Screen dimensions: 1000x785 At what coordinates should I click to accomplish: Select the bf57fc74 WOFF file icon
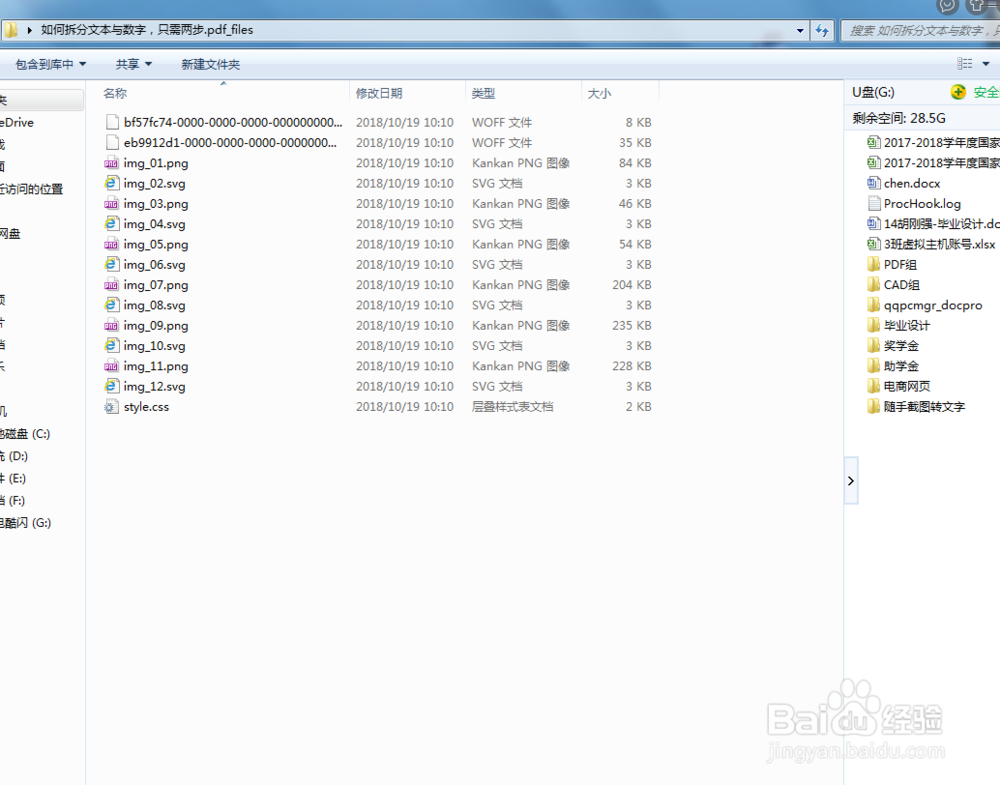(x=112, y=122)
